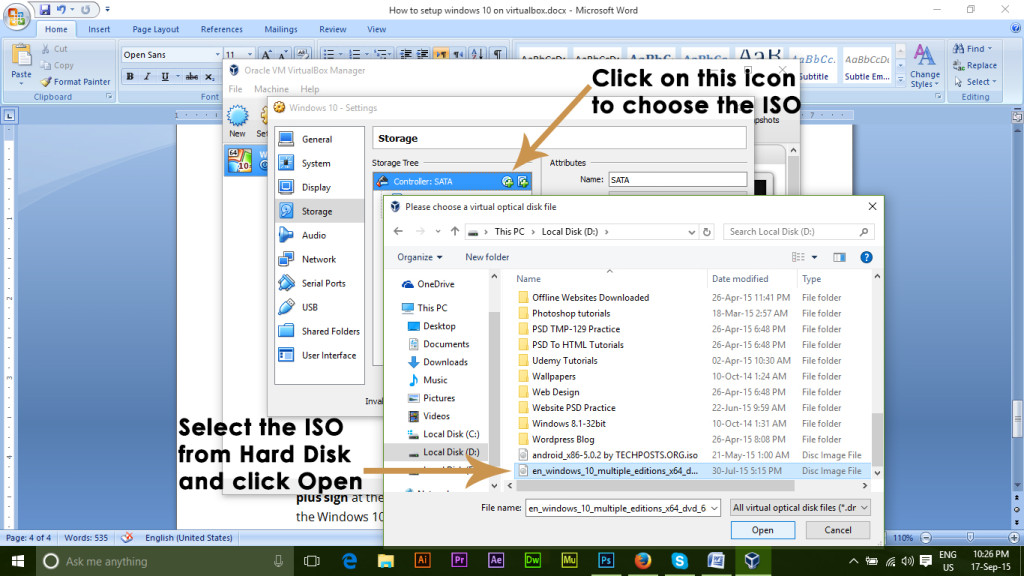This screenshot has width=1024, height=576.
Task: Activate Format Painter in Word
Action: pyautogui.click(x=75, y=82)
